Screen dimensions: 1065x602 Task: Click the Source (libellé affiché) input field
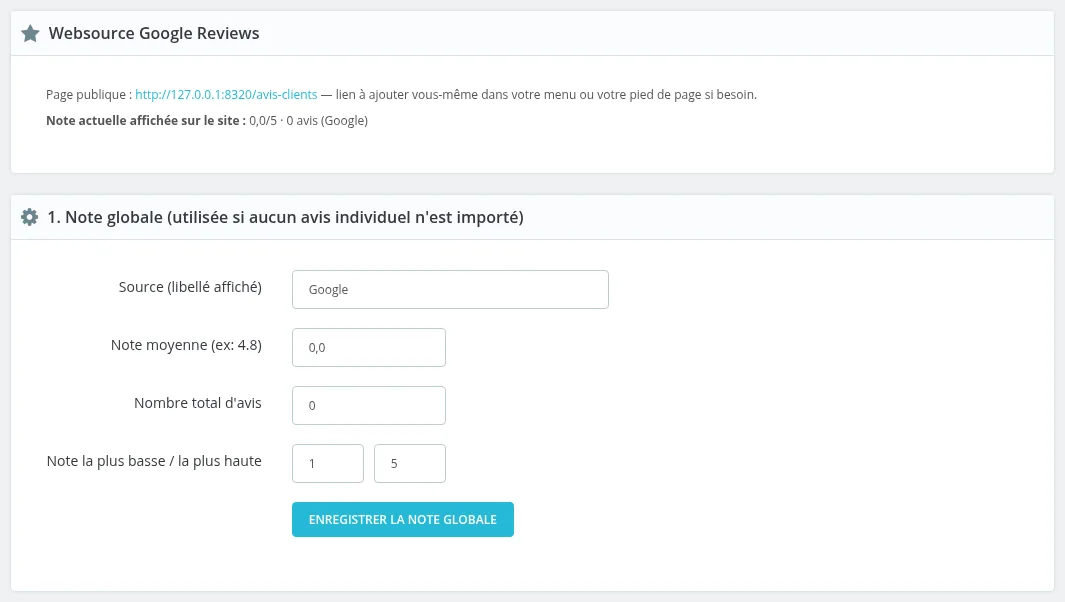coord(450,289)
